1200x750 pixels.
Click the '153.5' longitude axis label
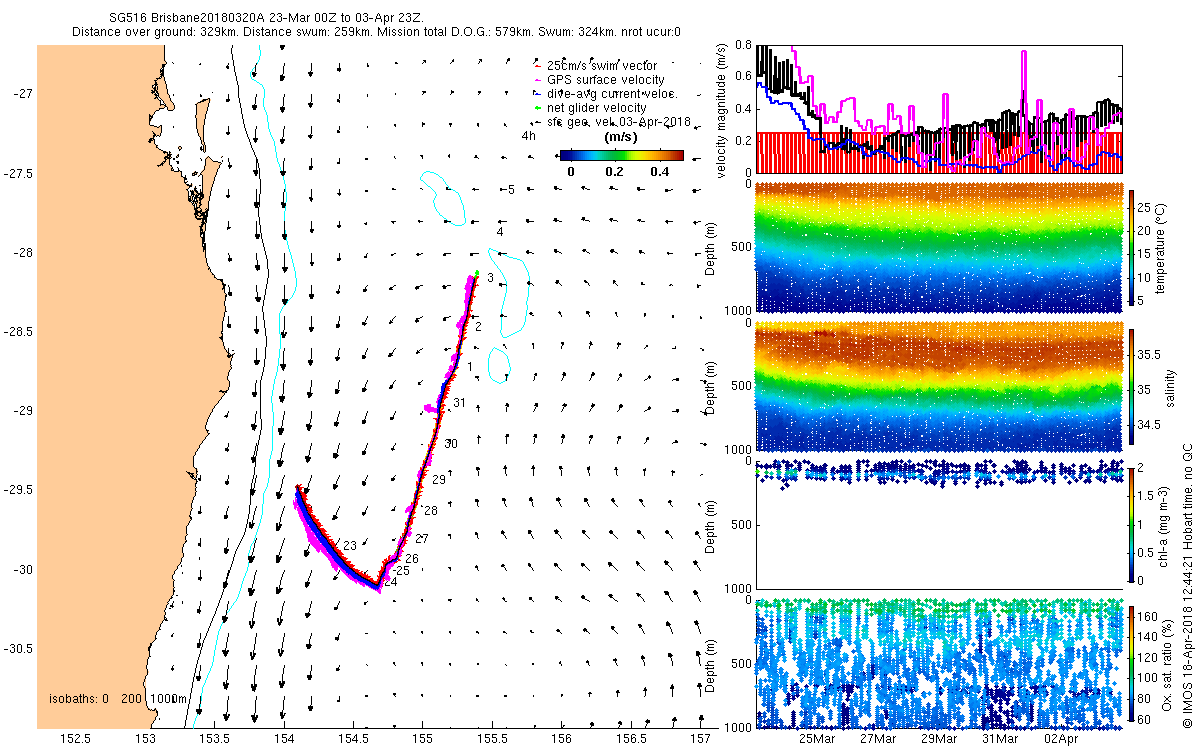[x=215, y=739]
